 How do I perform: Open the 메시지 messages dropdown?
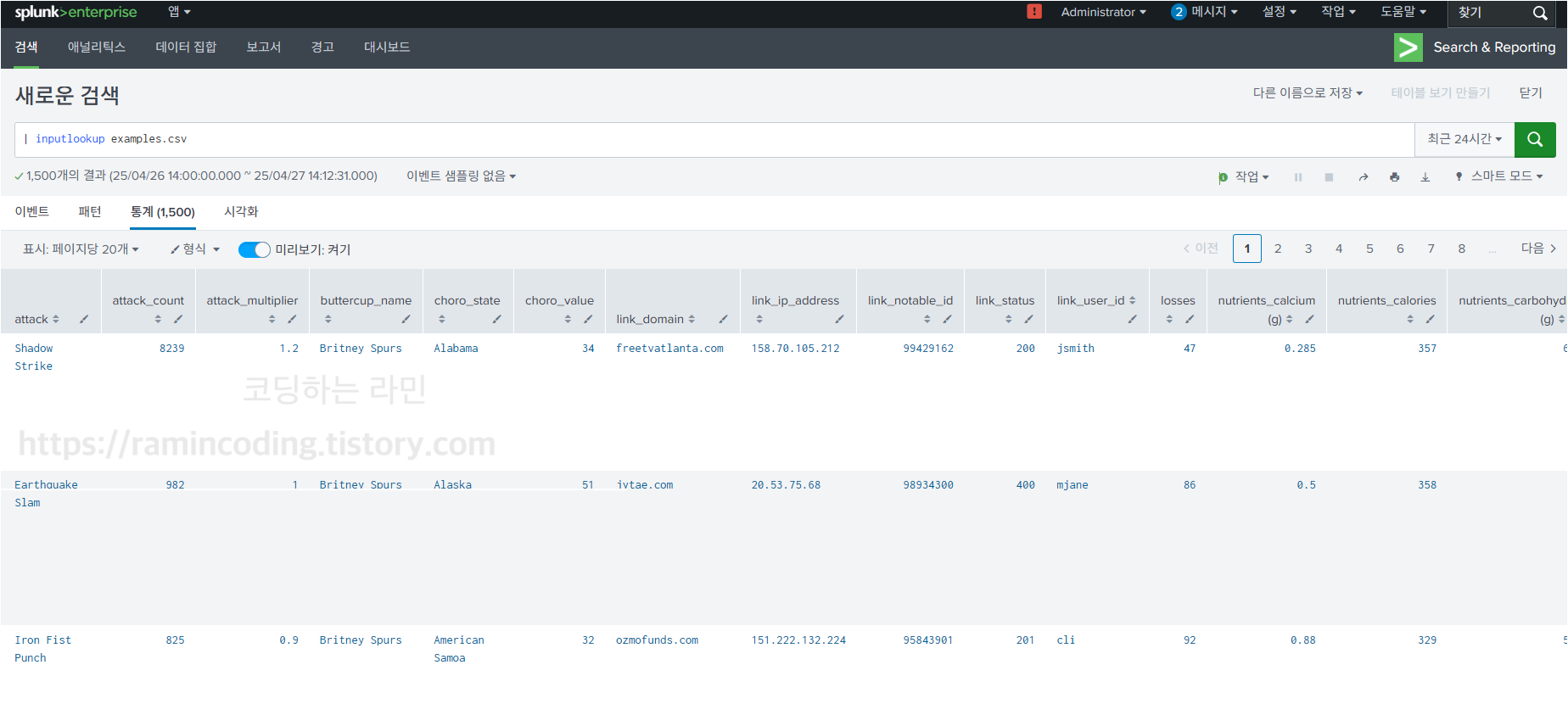point(1205,12)
